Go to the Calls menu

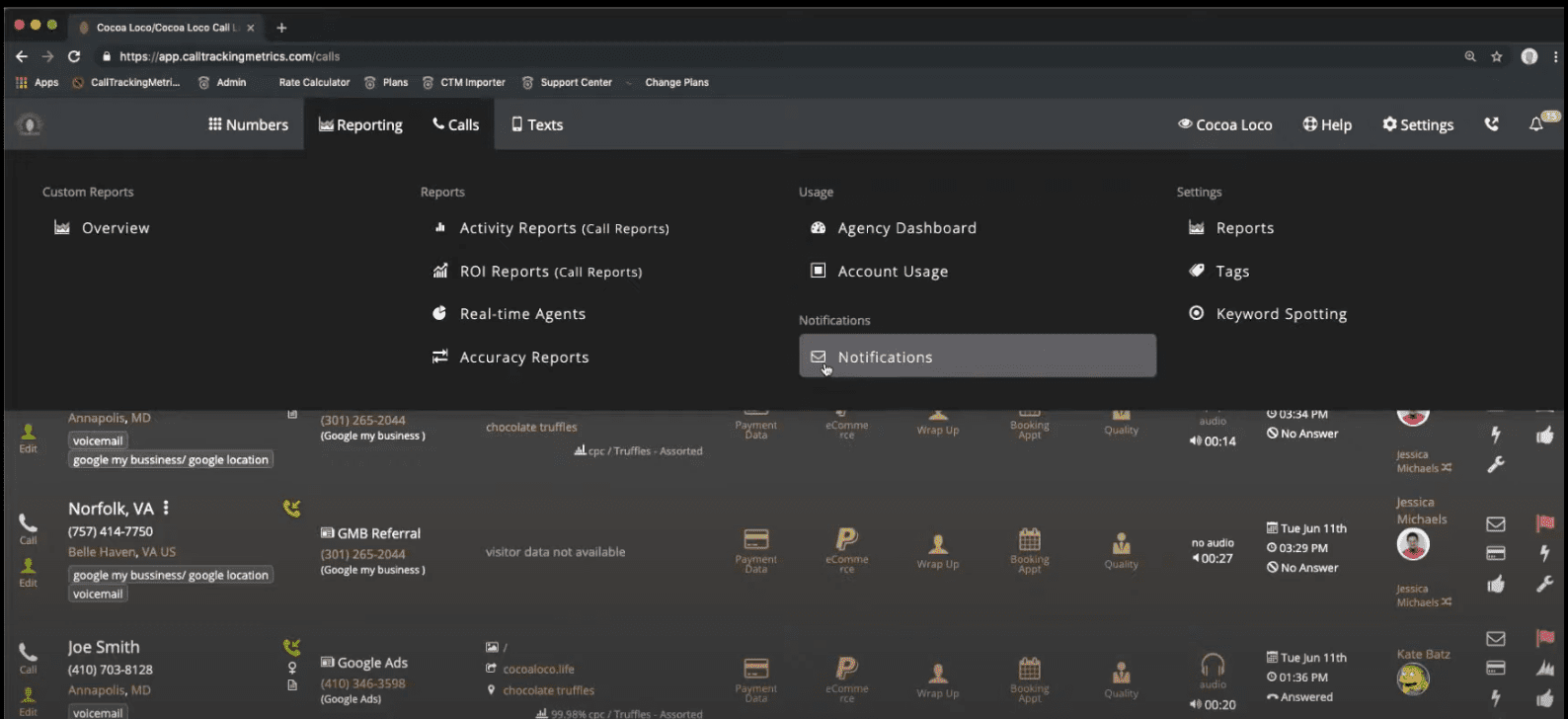click(455, 124)
